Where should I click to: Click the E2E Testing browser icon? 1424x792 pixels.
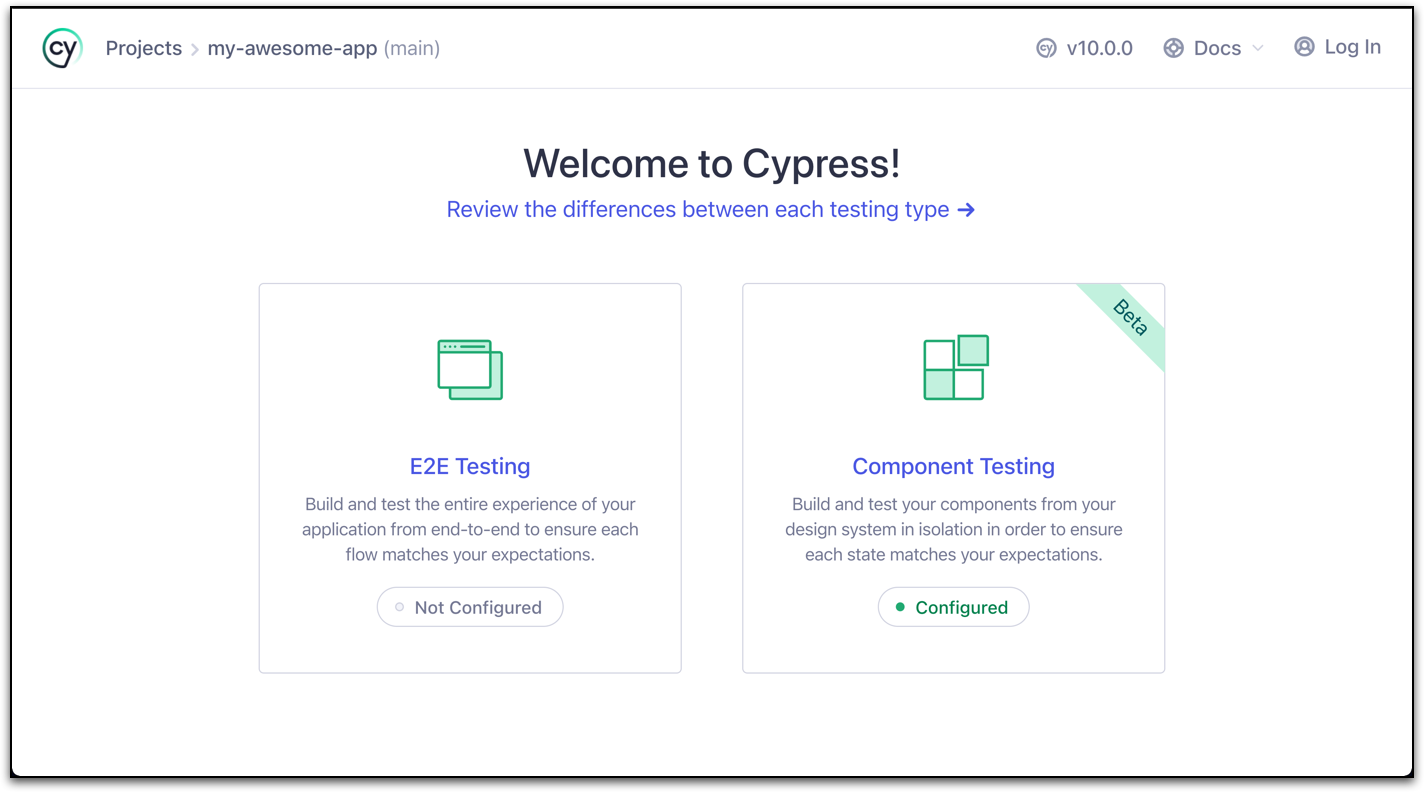(469, 369)
